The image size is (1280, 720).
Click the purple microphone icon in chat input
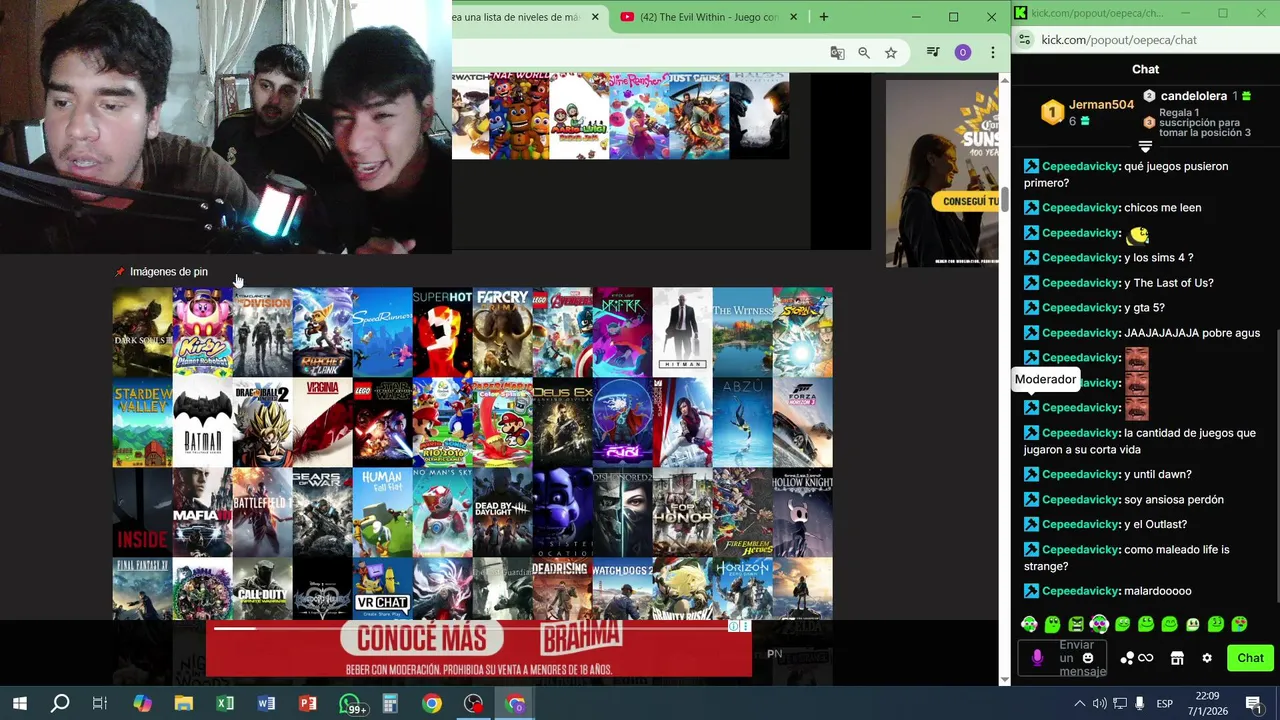tap(1037, 658)
